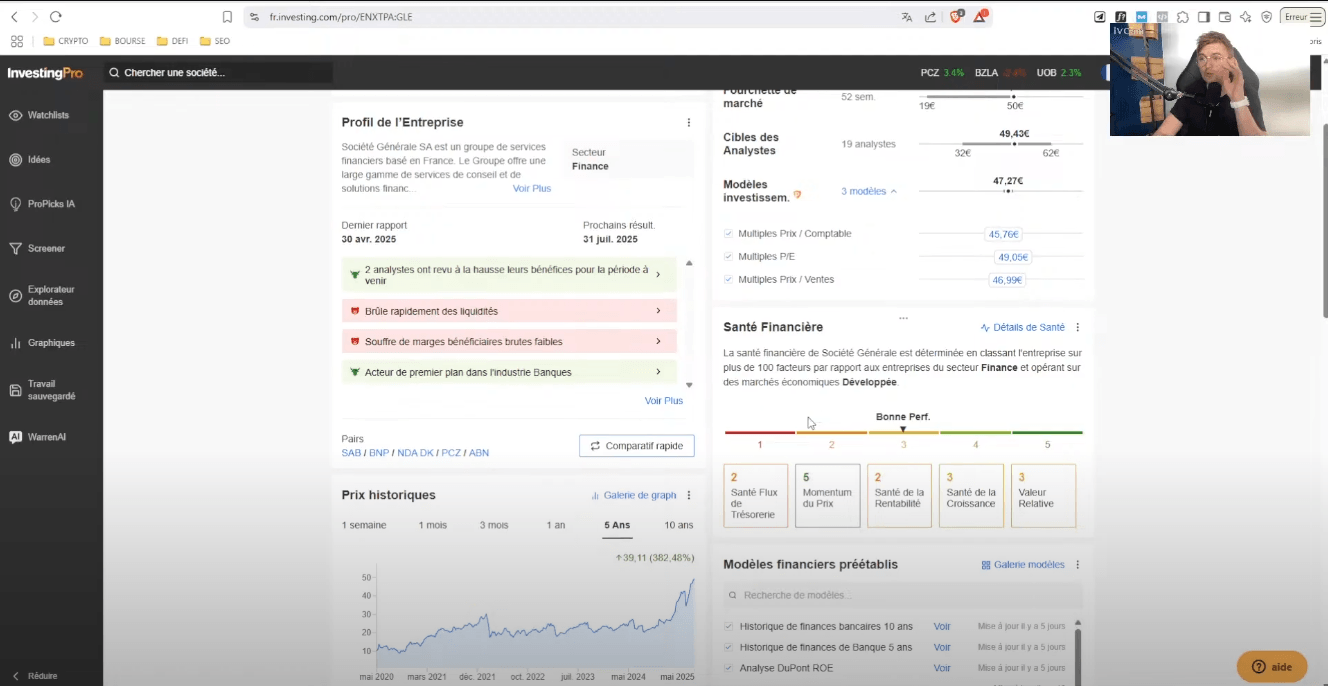Open the CRYPTO bookmarks folder
Image resolution: width=1328 pixels, height=686 pixels.
coord(66,41)
